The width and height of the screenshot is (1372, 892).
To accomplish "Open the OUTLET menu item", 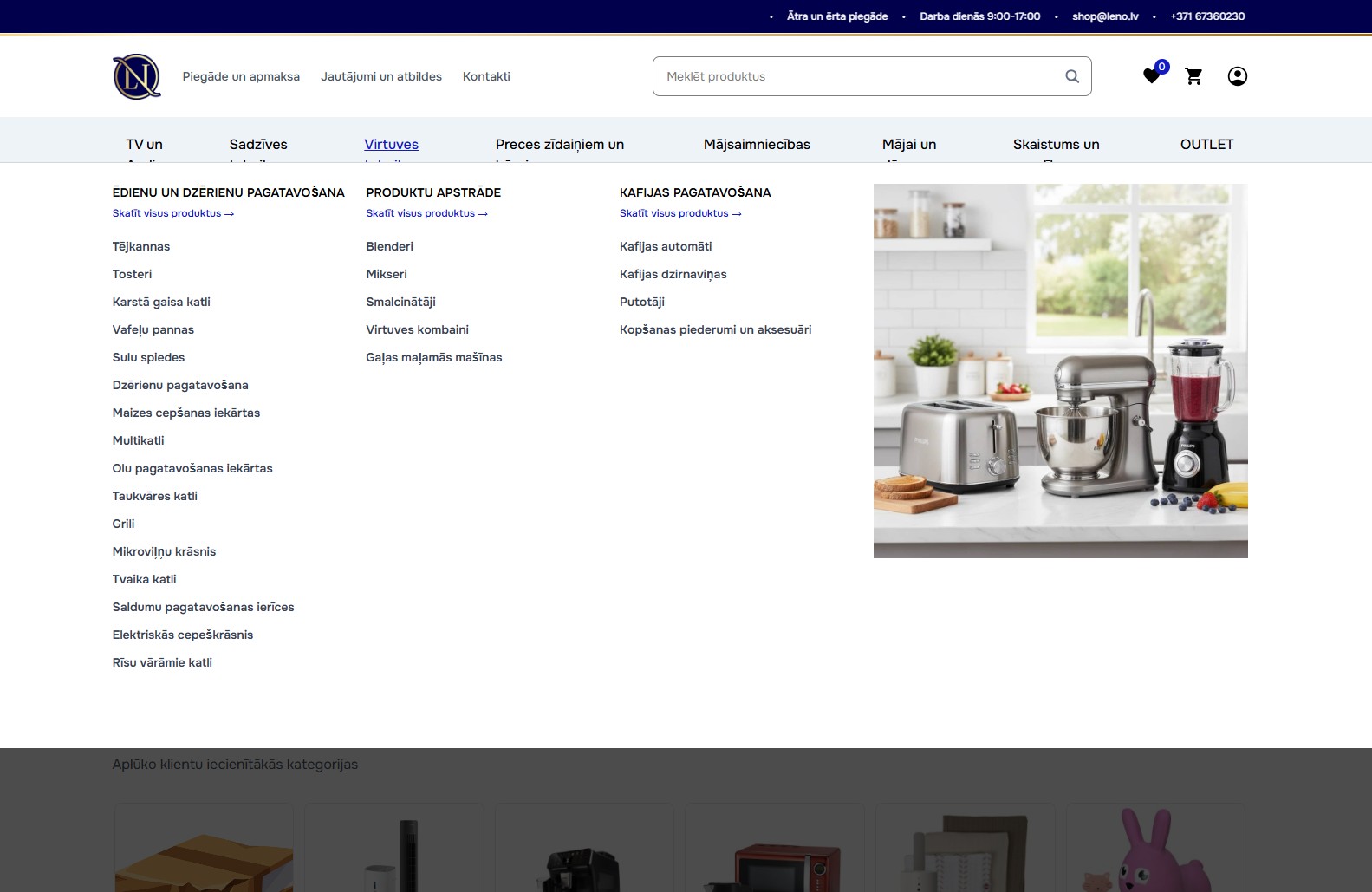I will (x=1206, y=145).
